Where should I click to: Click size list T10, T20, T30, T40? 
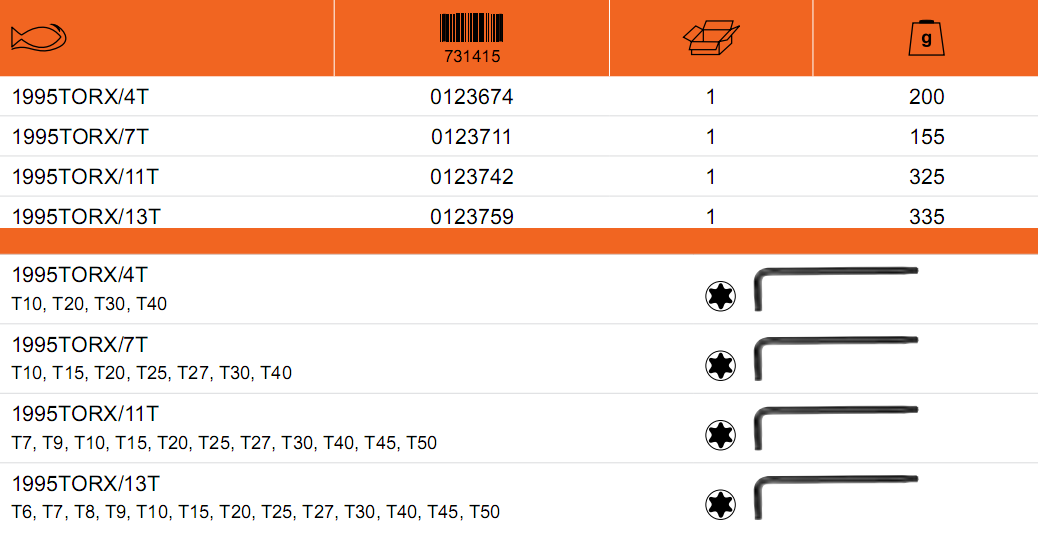point(89,304)
